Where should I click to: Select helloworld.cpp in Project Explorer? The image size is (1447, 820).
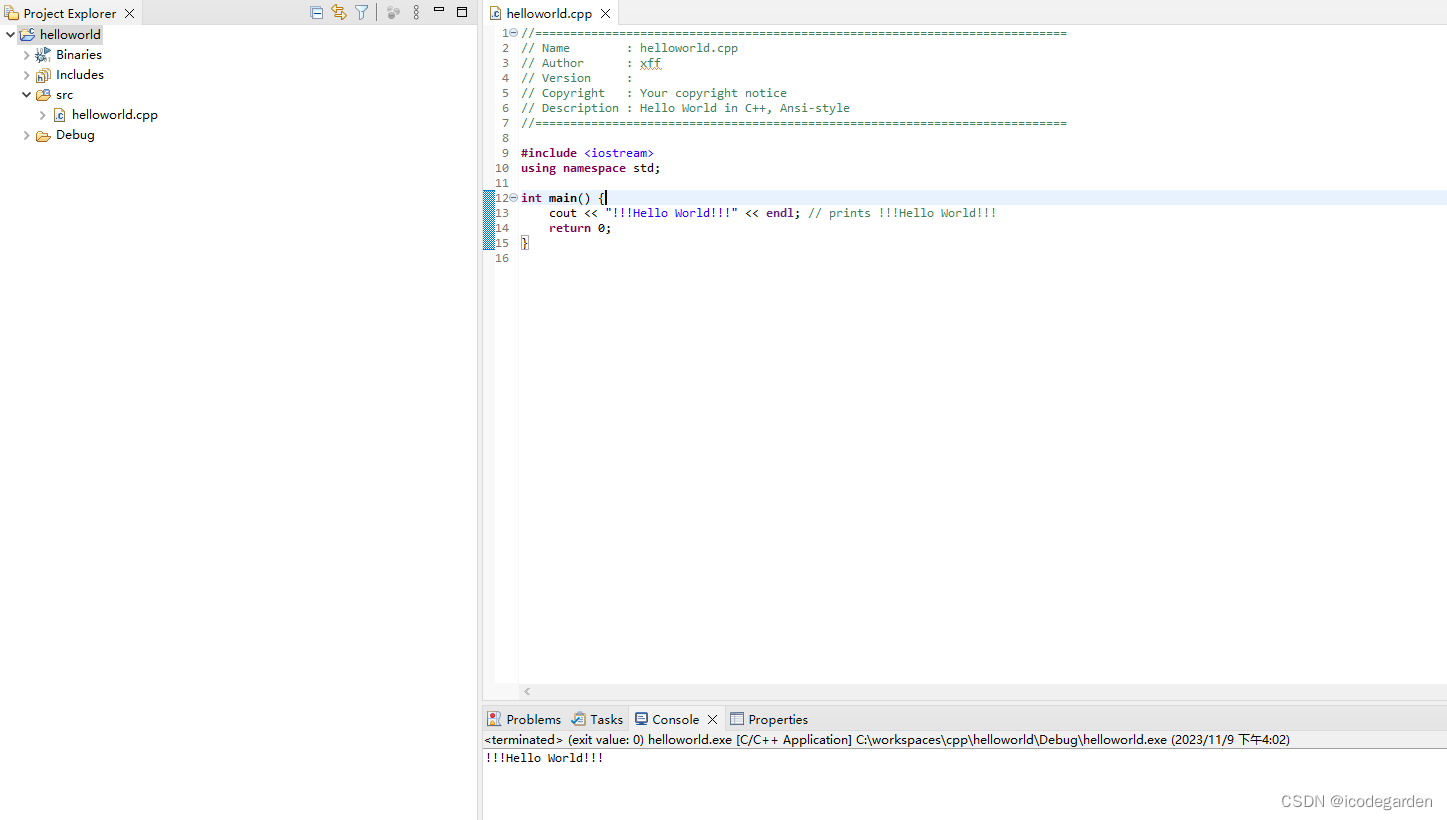click(x=115, y=115)
